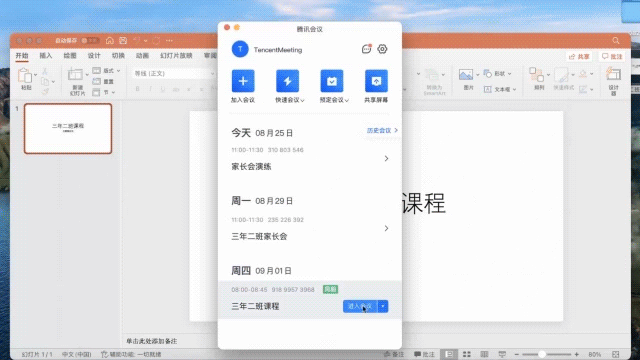Open the 开始 ribbon tab
This screenshot has height=360, width=640.
[22, 56]
